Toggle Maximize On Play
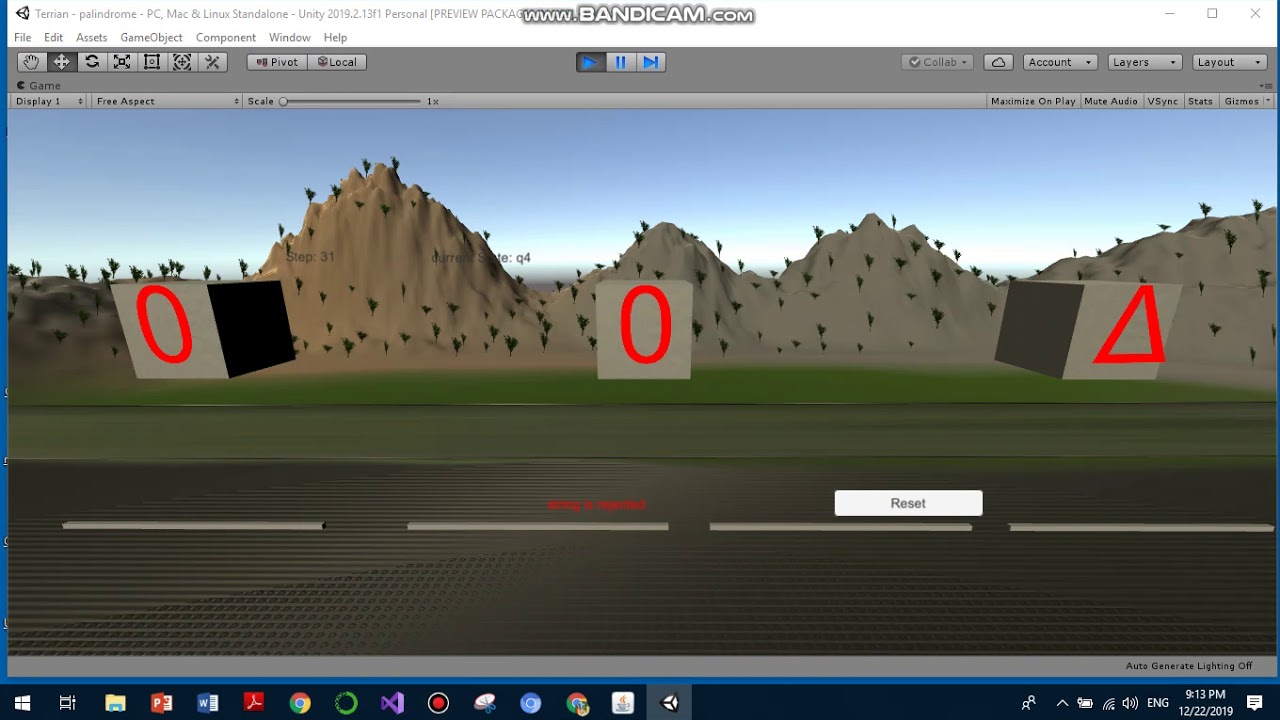 [1032, 101]
